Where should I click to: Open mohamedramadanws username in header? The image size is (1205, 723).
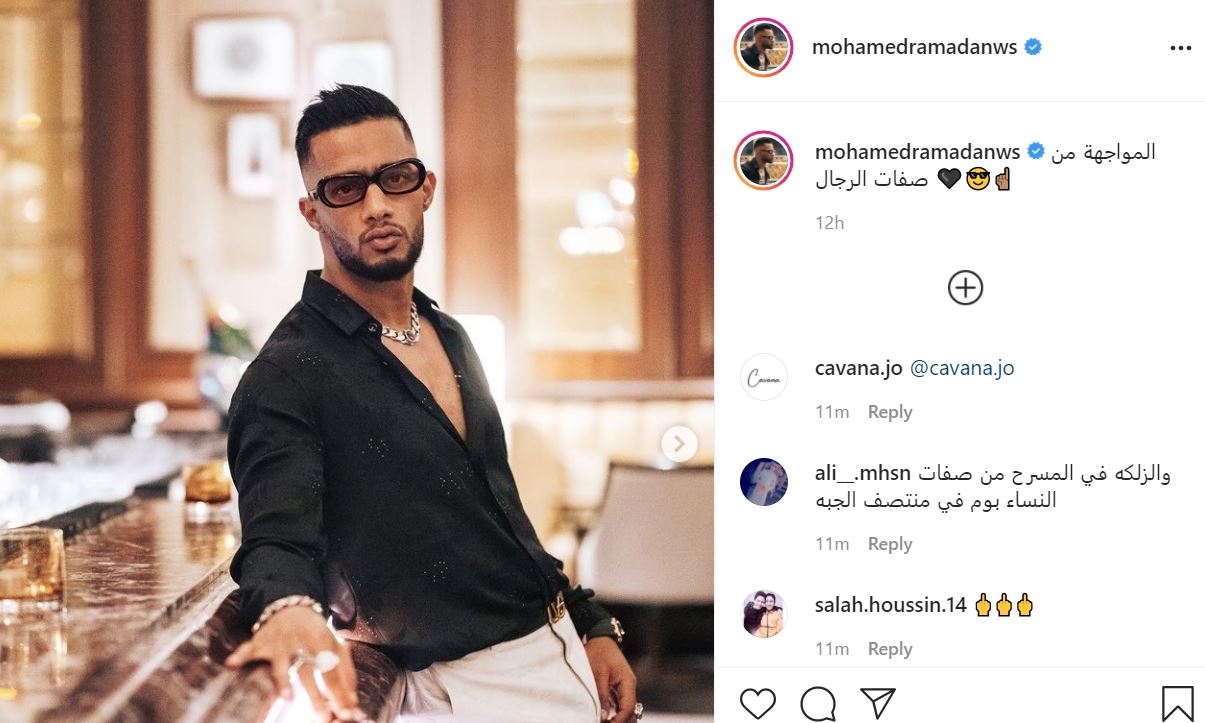pyautogui.click(x=914, y=47)
